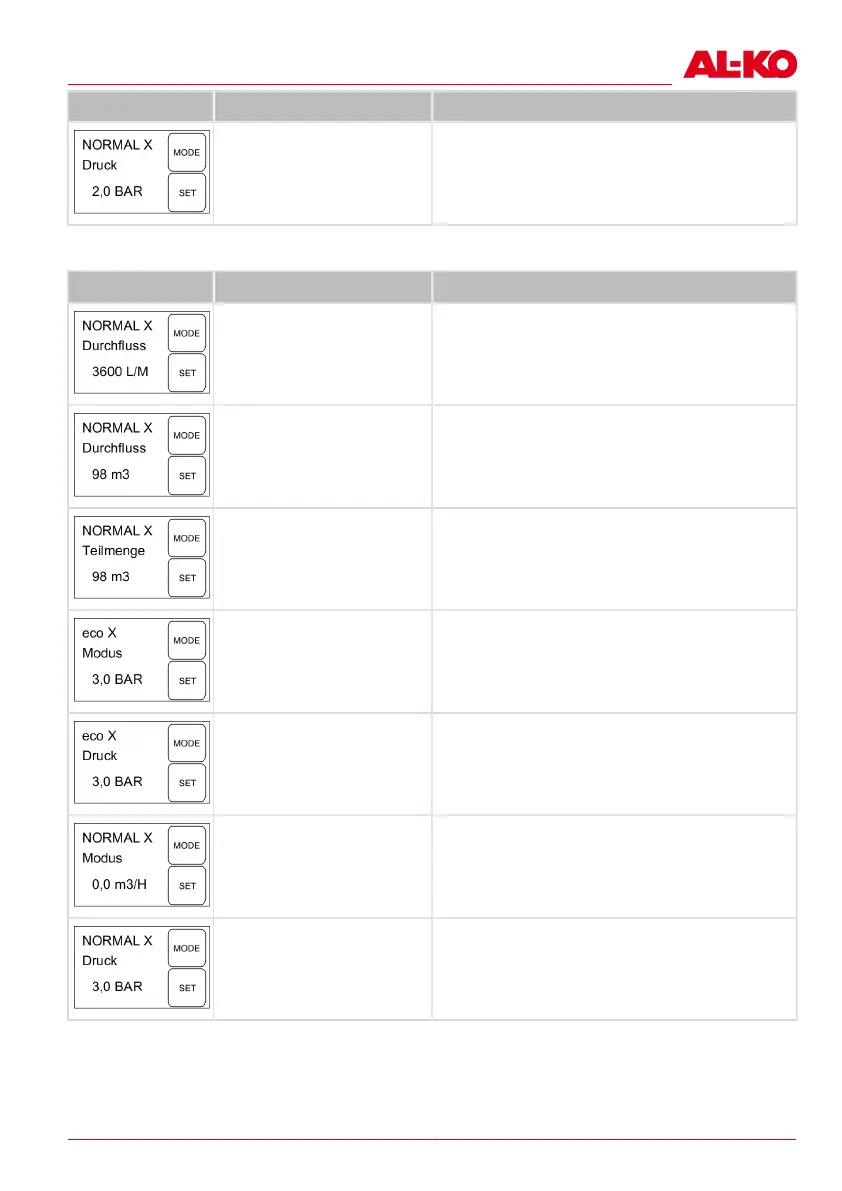This screenshot has width=842, height=1191.
Task: Click the Teilmenge display text
Action: 113,551
